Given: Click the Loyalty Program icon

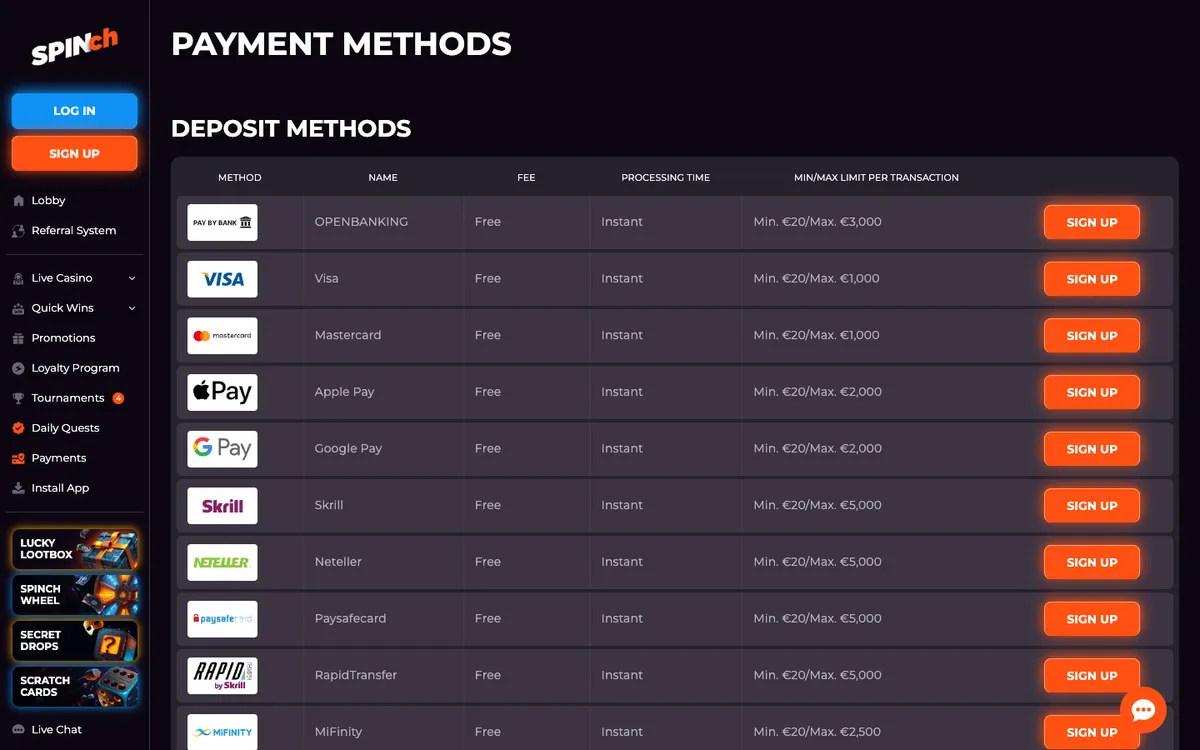Looking at the screenshot, I should (18, 369).
